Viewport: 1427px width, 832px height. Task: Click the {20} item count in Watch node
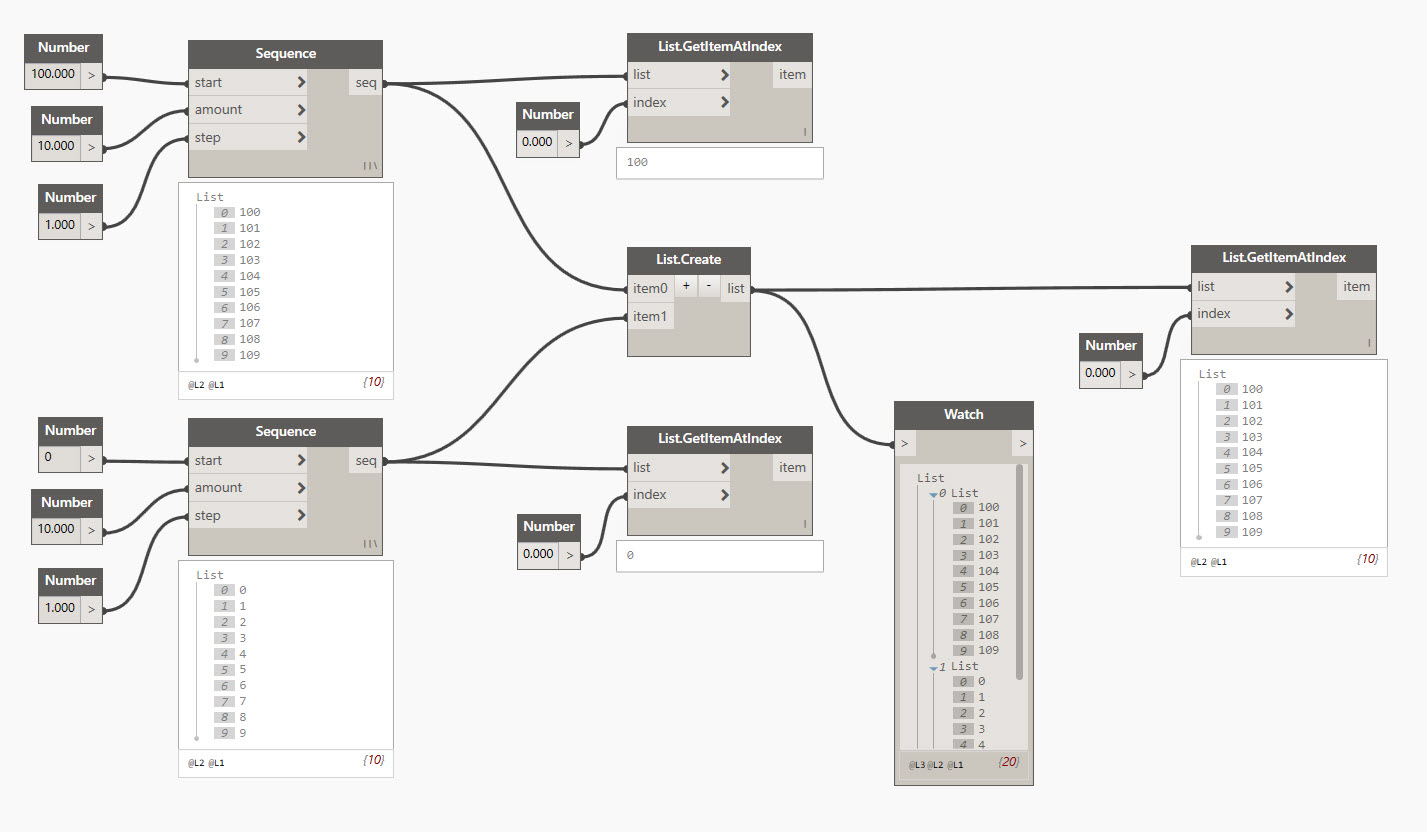(1007, 764)
